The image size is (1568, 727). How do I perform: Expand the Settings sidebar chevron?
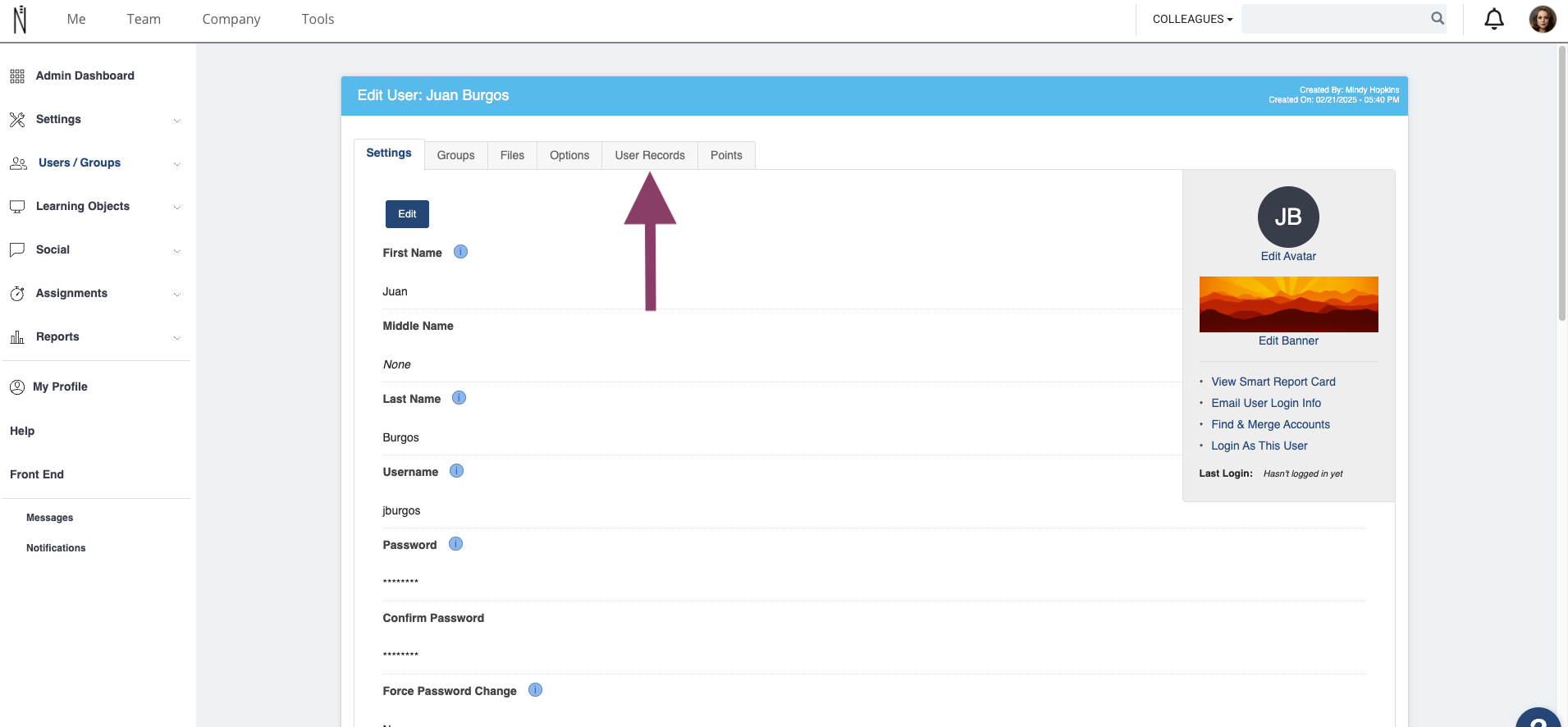[x=177, y=121]
